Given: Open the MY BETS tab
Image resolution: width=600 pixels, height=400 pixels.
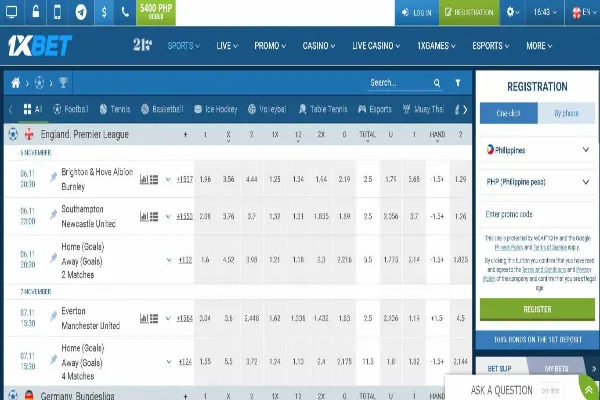Looking at the screenshot, I should pos(556,369).
